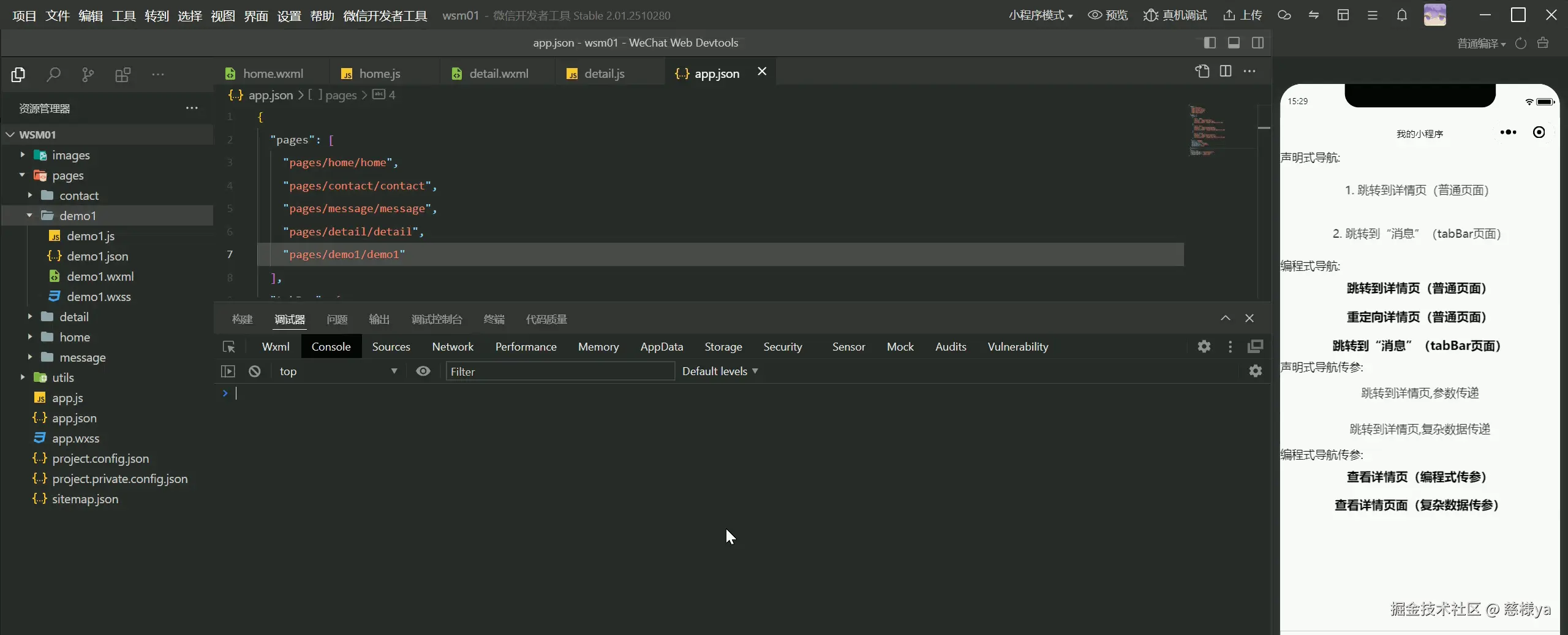Open the activity bar more ellipsis
Image resolution: width=1568 pixels, height=635 pixels.
point(158,75)
